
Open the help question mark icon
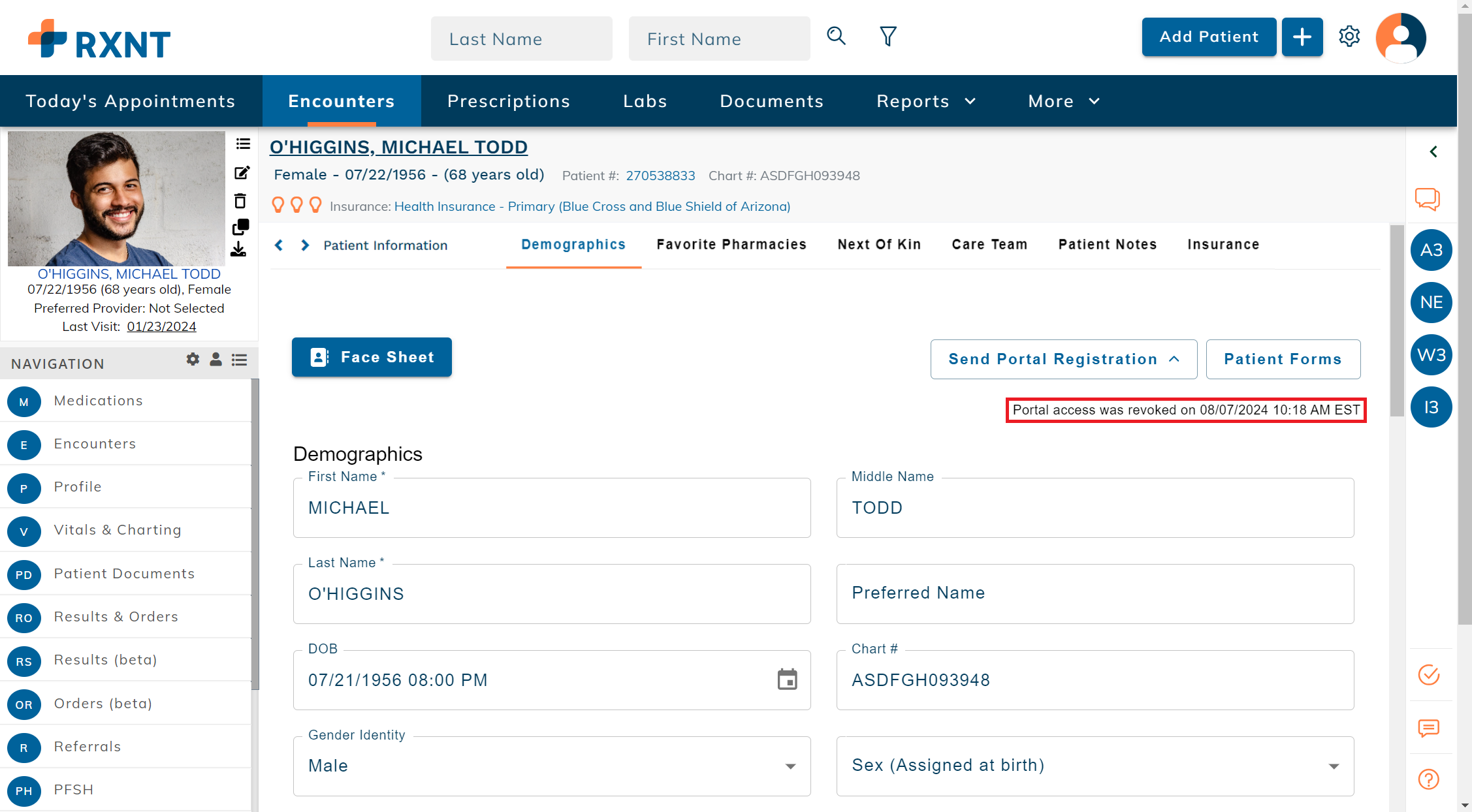point(1428,779)
